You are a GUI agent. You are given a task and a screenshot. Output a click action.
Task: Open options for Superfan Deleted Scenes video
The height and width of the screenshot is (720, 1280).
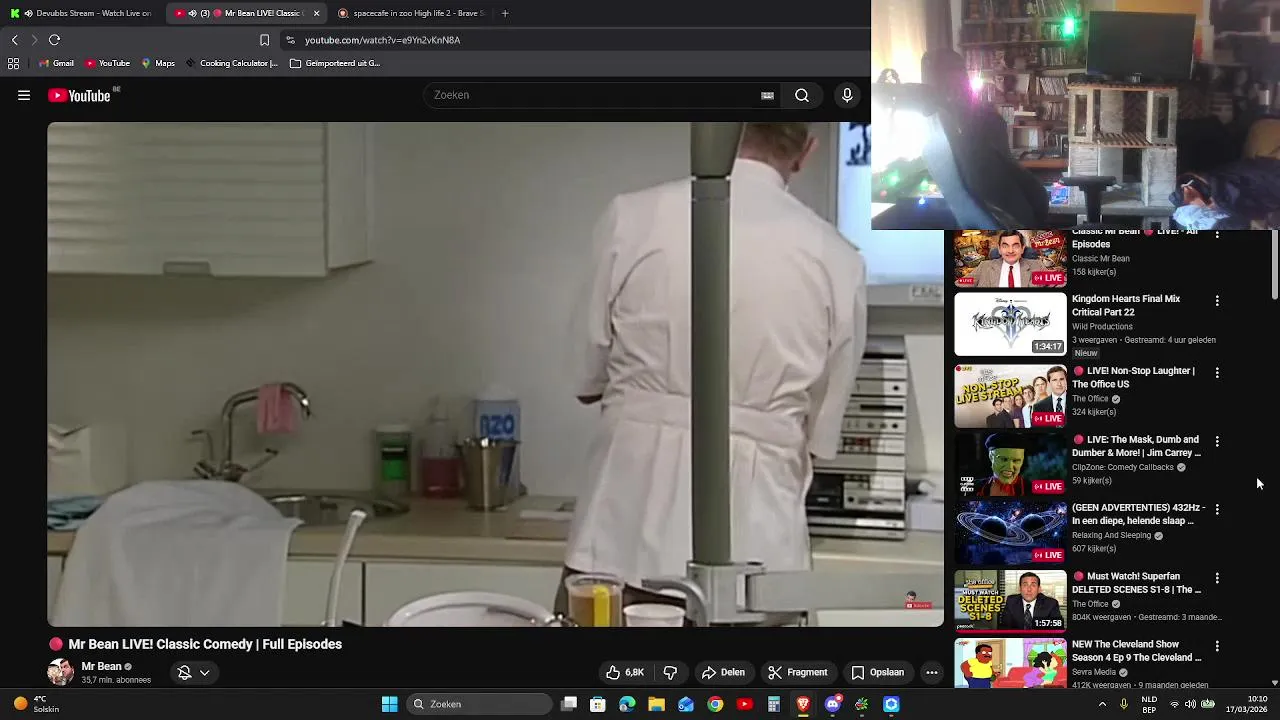click(x=1217, y=578)
